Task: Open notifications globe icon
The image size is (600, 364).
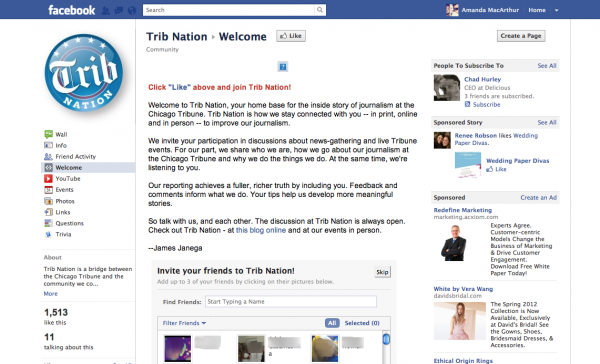Action: click(x=132, y=10)
